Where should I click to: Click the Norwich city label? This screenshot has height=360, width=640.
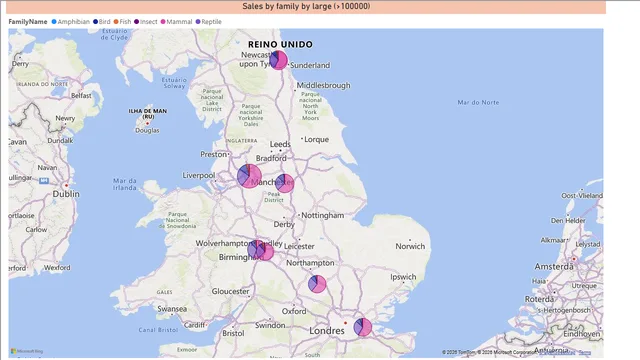tap(410, 246)
